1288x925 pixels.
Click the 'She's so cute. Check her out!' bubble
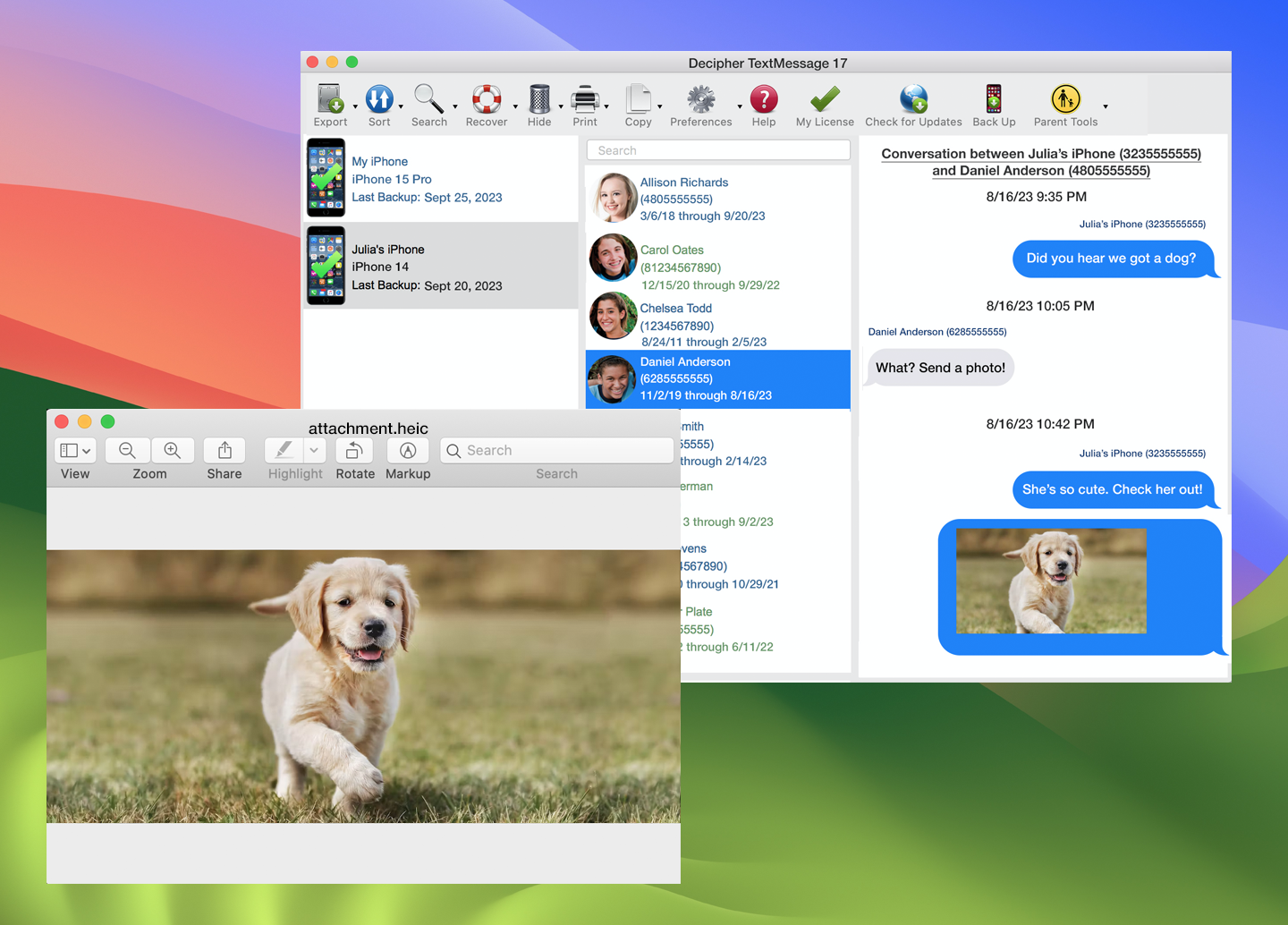(1114, 489)
